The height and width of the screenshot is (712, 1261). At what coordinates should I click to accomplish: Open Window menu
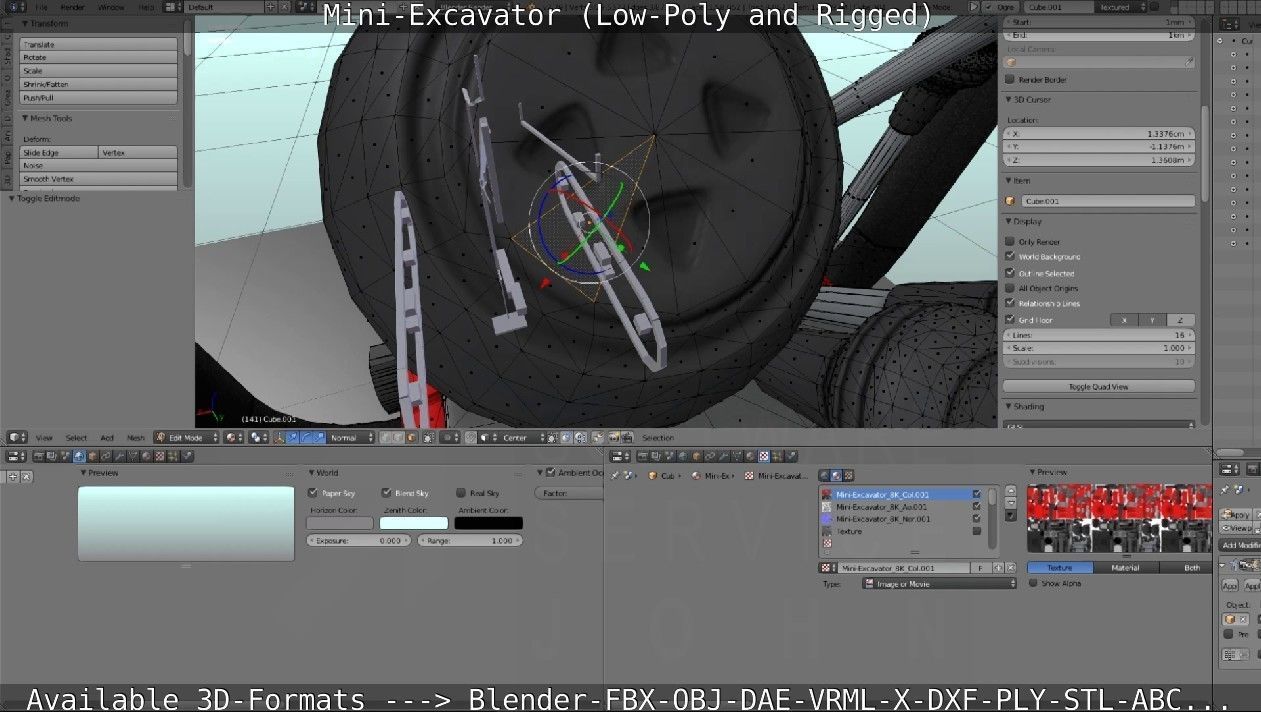point(111,7)
